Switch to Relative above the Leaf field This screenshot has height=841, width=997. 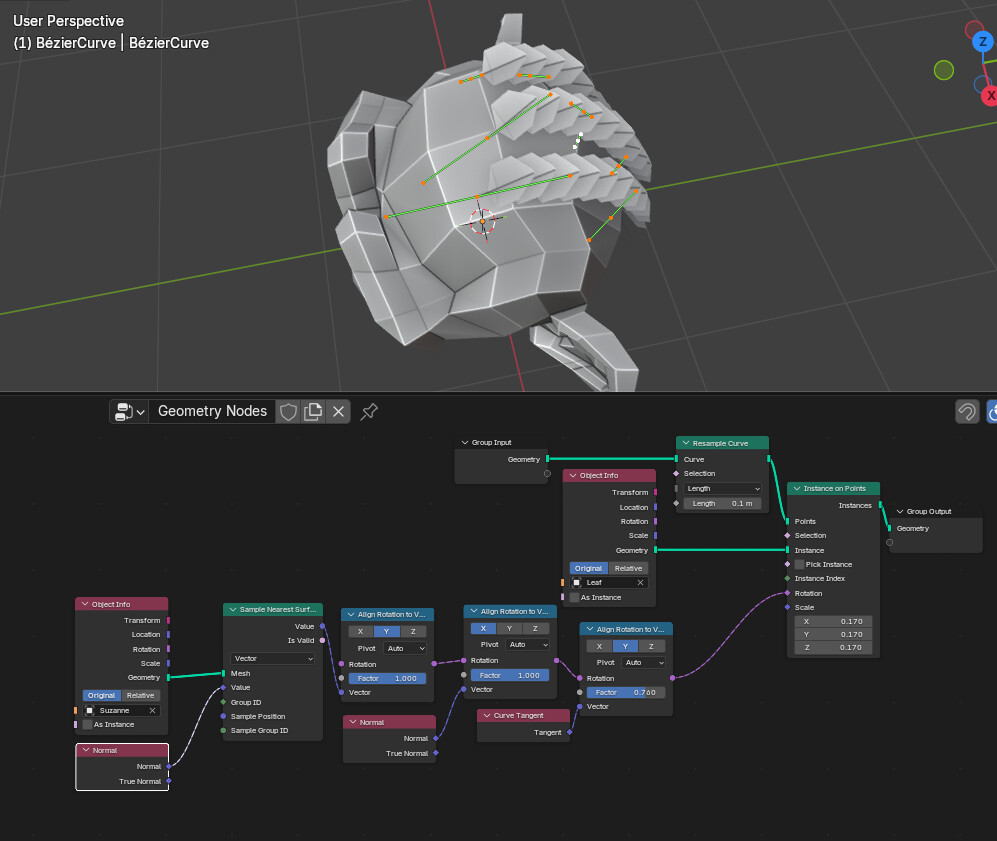click(628, 568)
